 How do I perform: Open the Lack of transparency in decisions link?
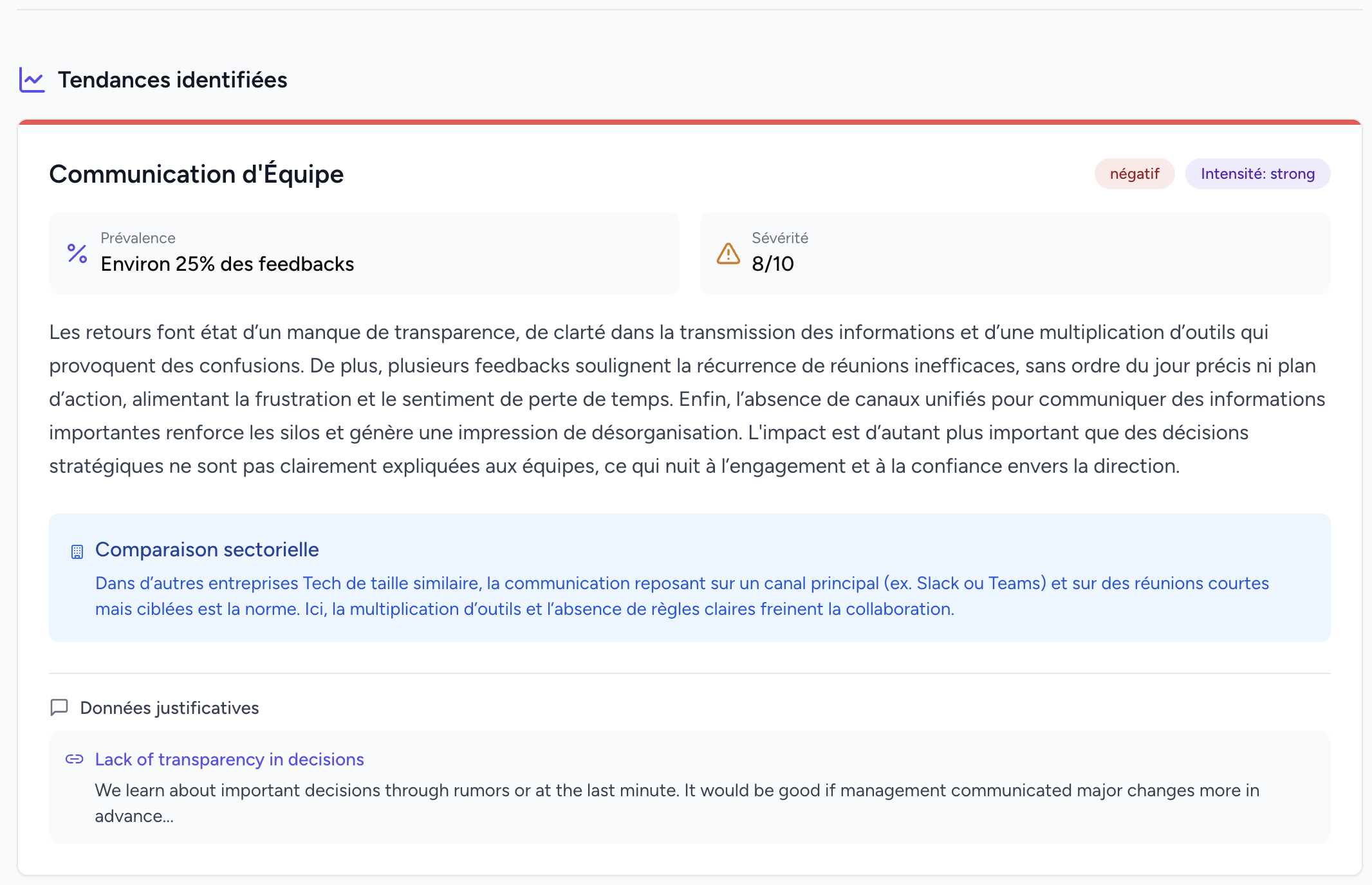pyautogui.click(x=229, y=760)
